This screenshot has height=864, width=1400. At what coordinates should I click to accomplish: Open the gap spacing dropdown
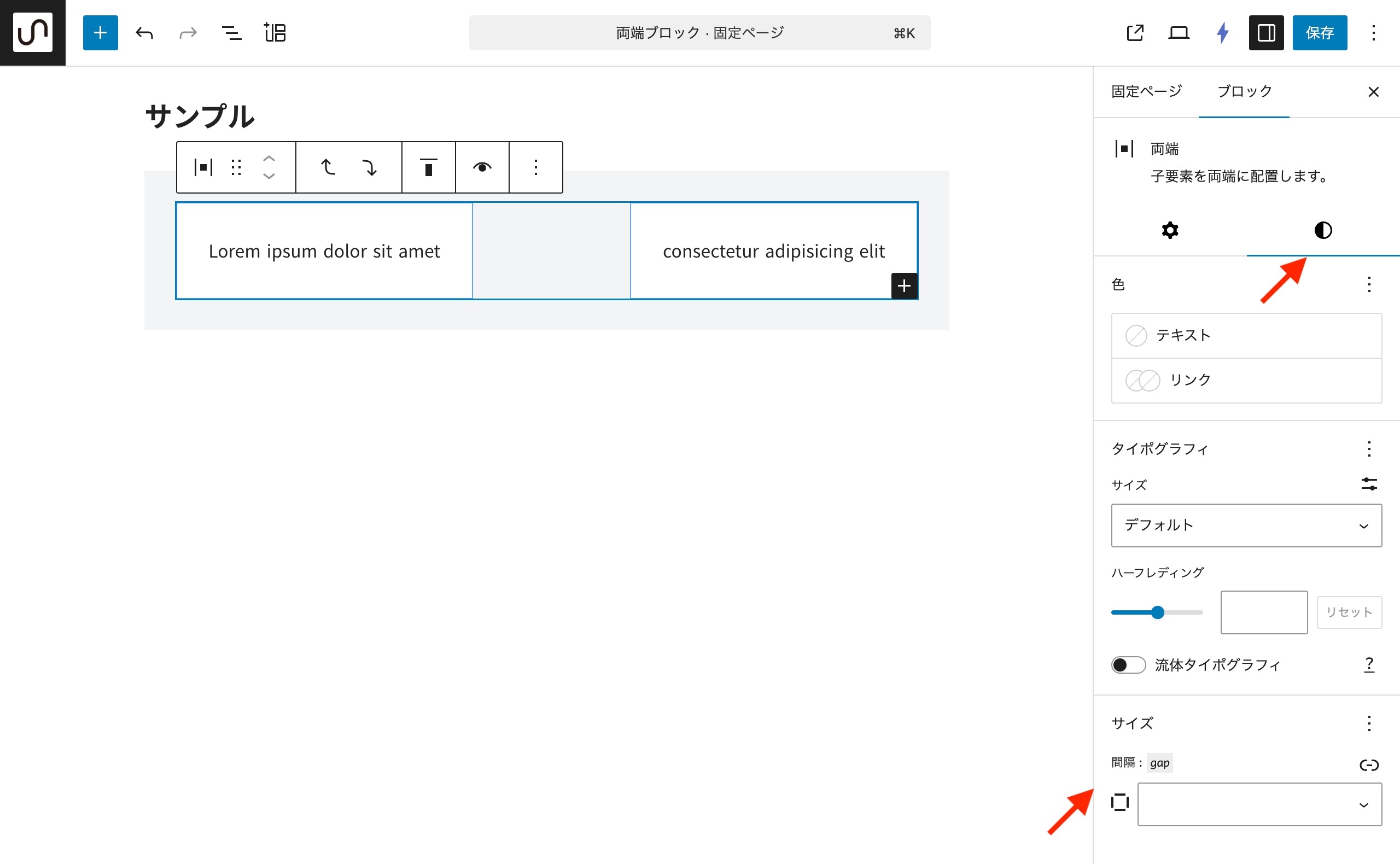[1259, 804]
